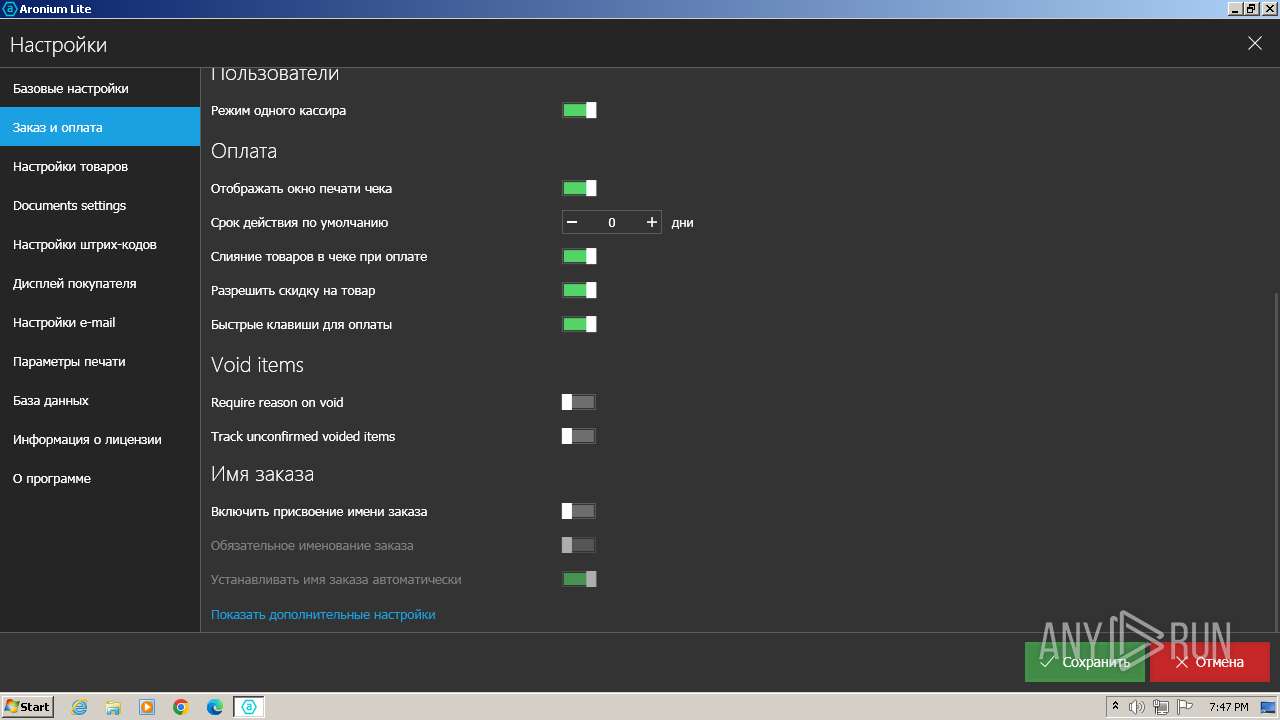Screen dimensions: 1280x720
Task: Close the Настройки settings panel with X
Action: [x=1254, y=43]
